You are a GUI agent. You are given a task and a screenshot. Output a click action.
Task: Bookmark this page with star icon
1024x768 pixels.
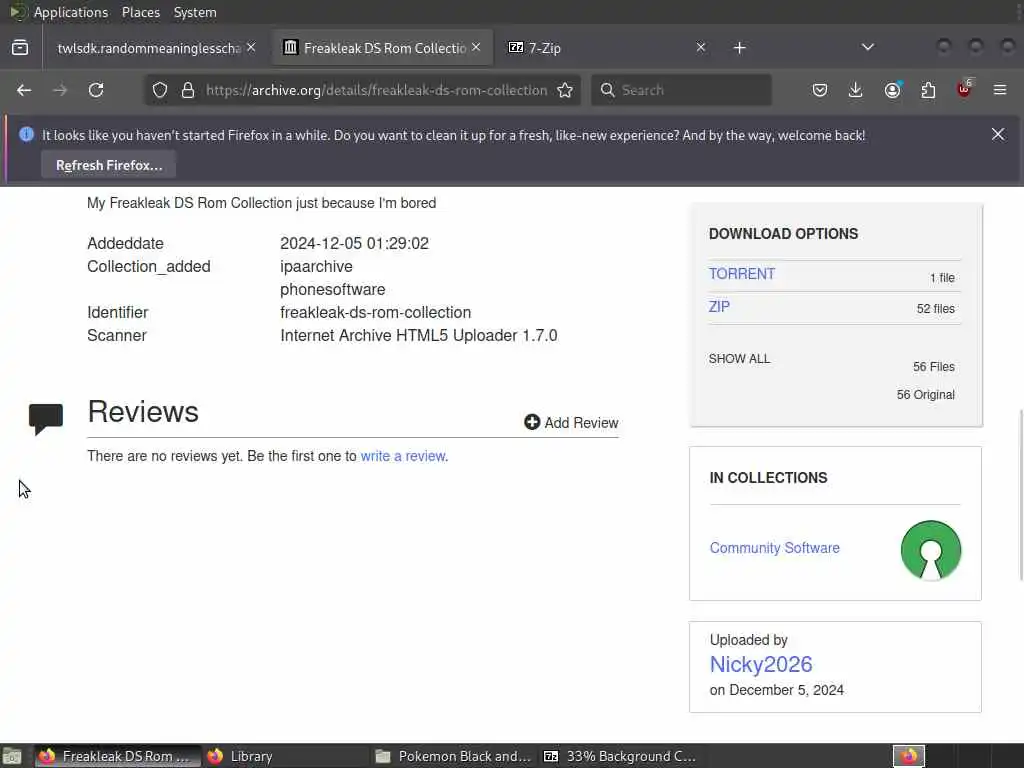click(565, 90)
